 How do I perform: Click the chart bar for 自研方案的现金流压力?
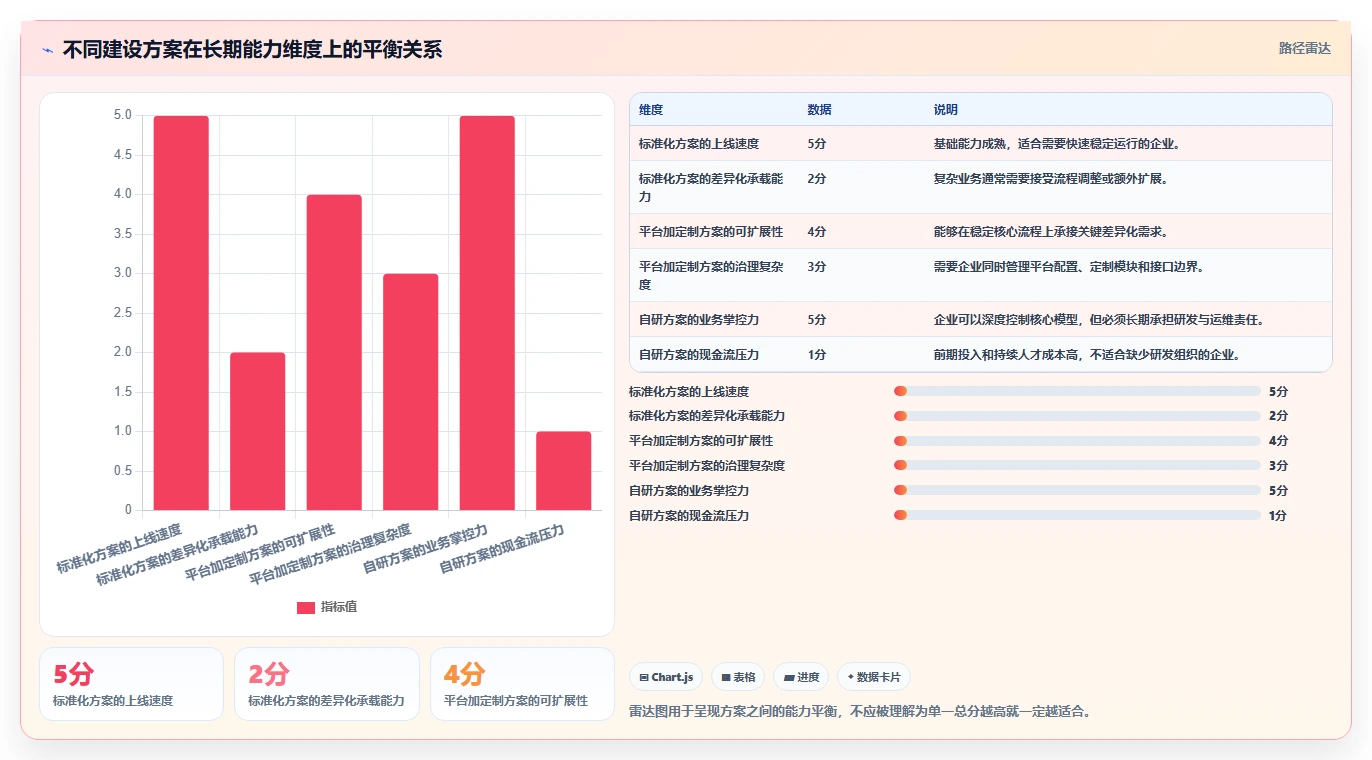click(x=564, y=471)
